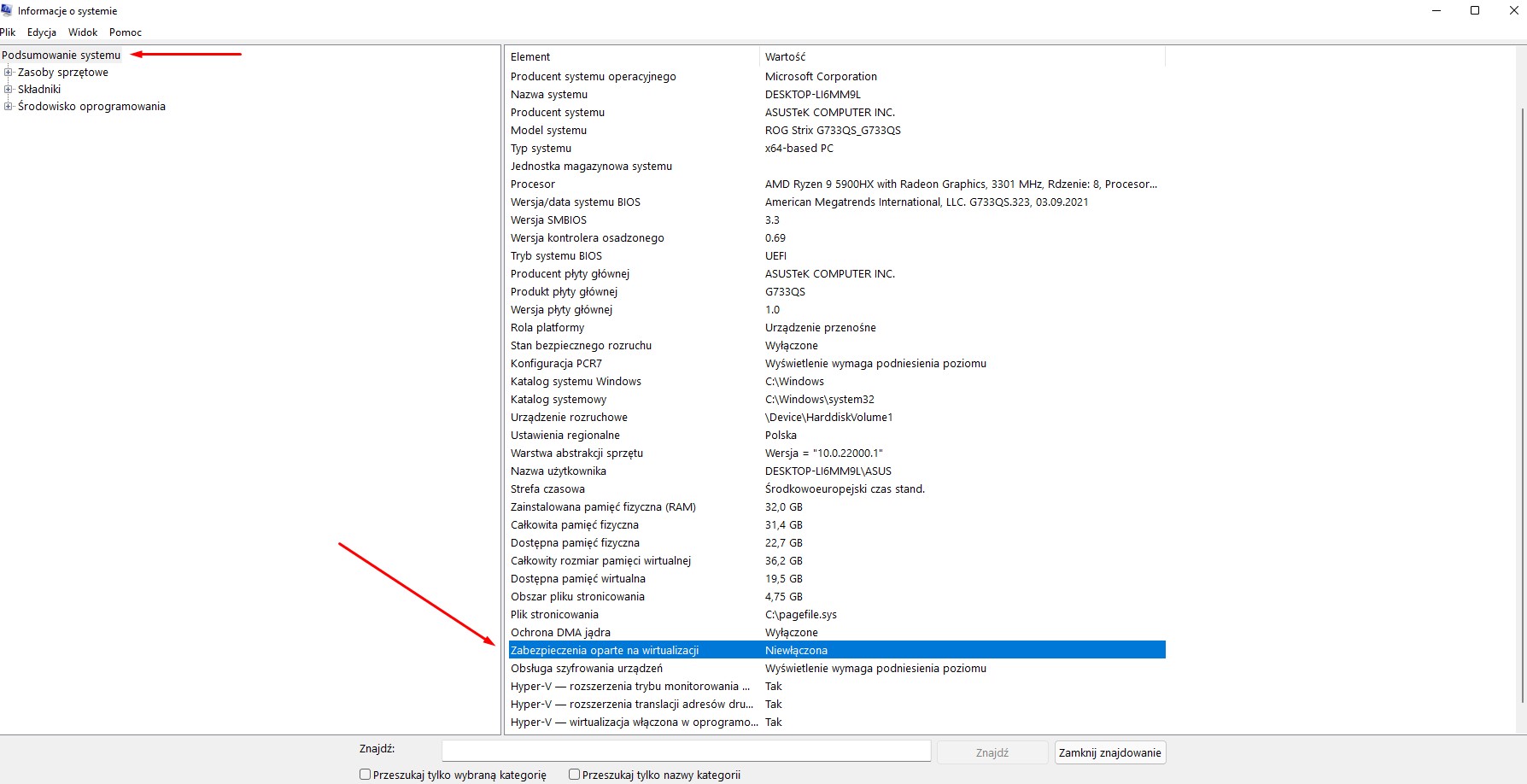
Task: Expand Środowisko oprogramowania tree node
Action: tap(9, 107)
